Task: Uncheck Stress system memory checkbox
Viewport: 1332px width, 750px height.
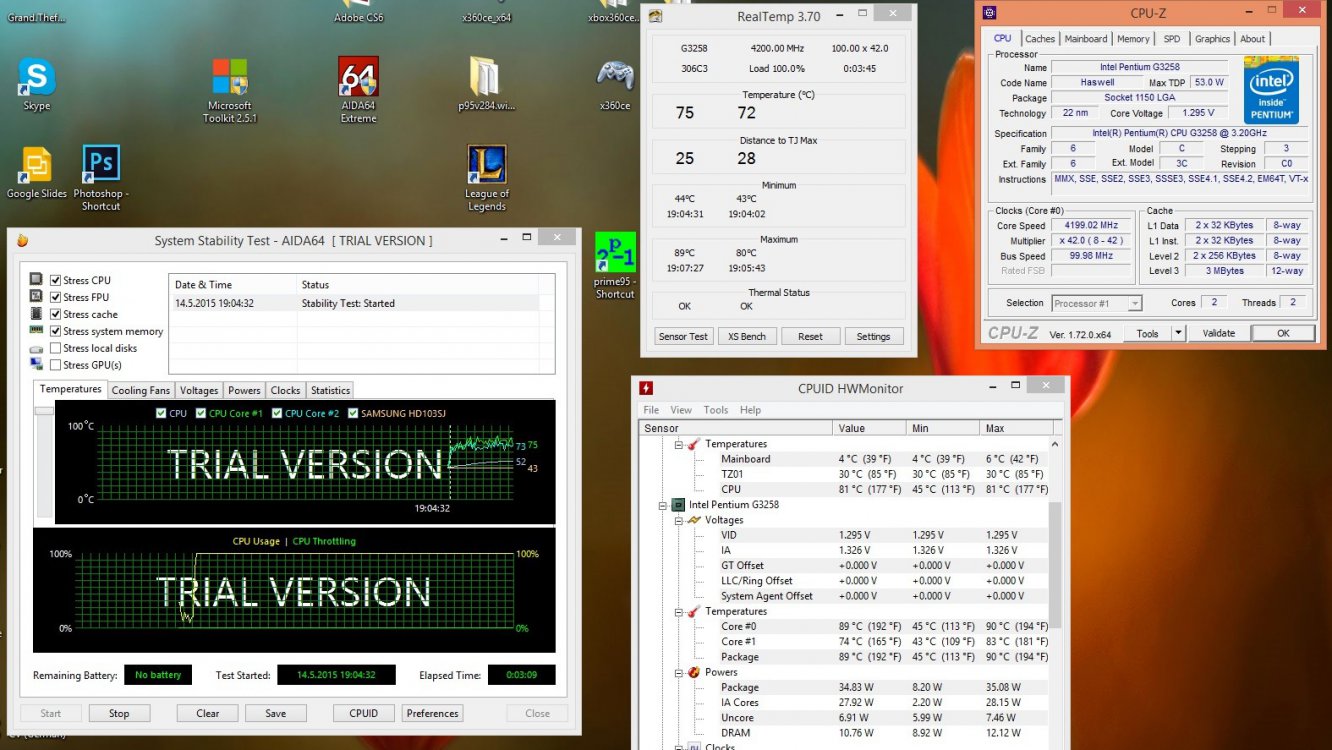Action: click(55, 331)
